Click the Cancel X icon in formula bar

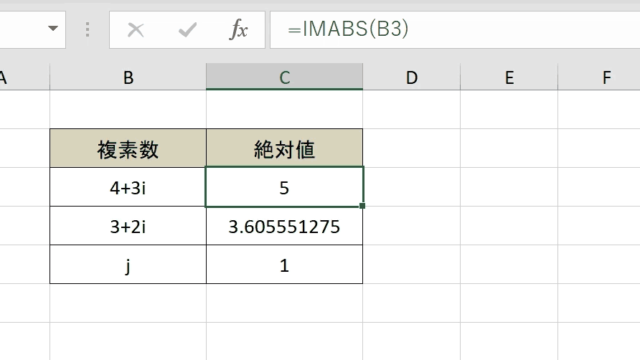(136, 30)
